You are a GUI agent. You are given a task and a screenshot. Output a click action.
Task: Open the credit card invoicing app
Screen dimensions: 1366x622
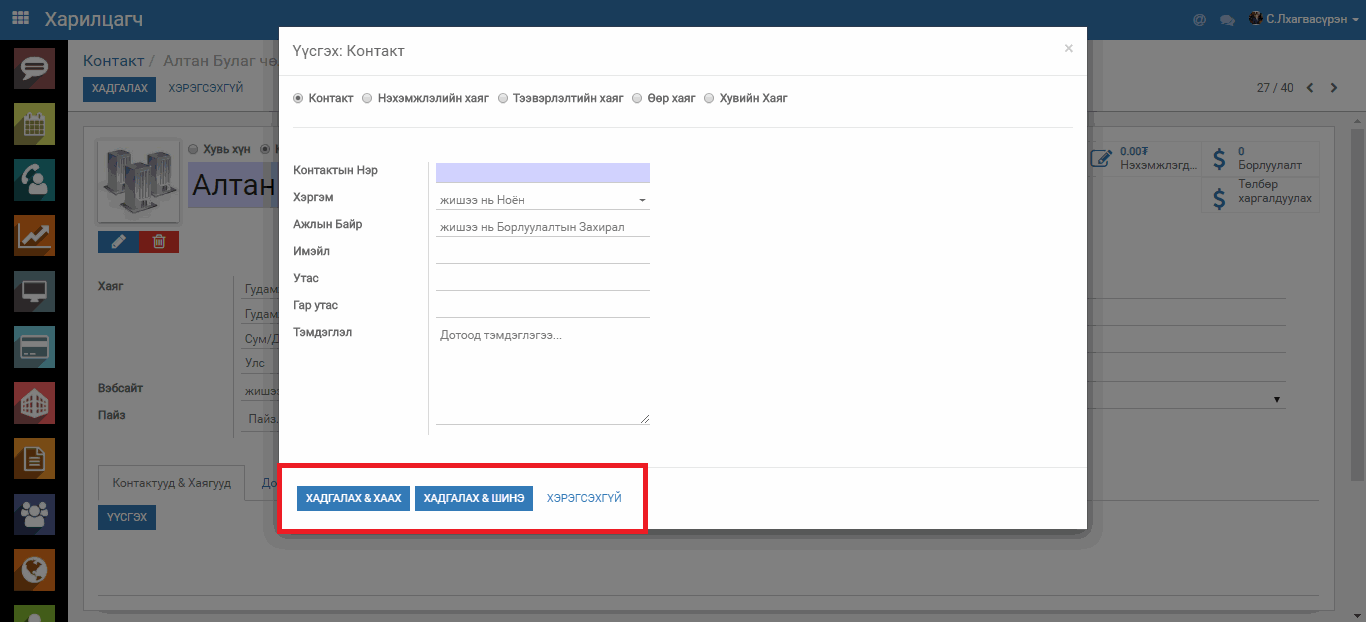(34, 347)
